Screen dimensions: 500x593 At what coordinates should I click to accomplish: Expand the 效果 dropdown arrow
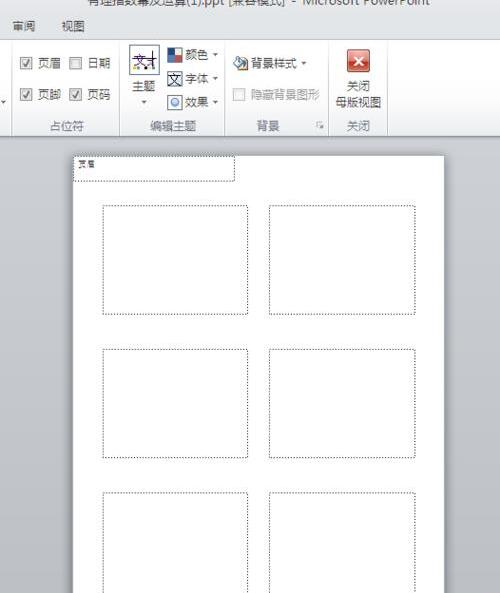[x=215, y=102]
